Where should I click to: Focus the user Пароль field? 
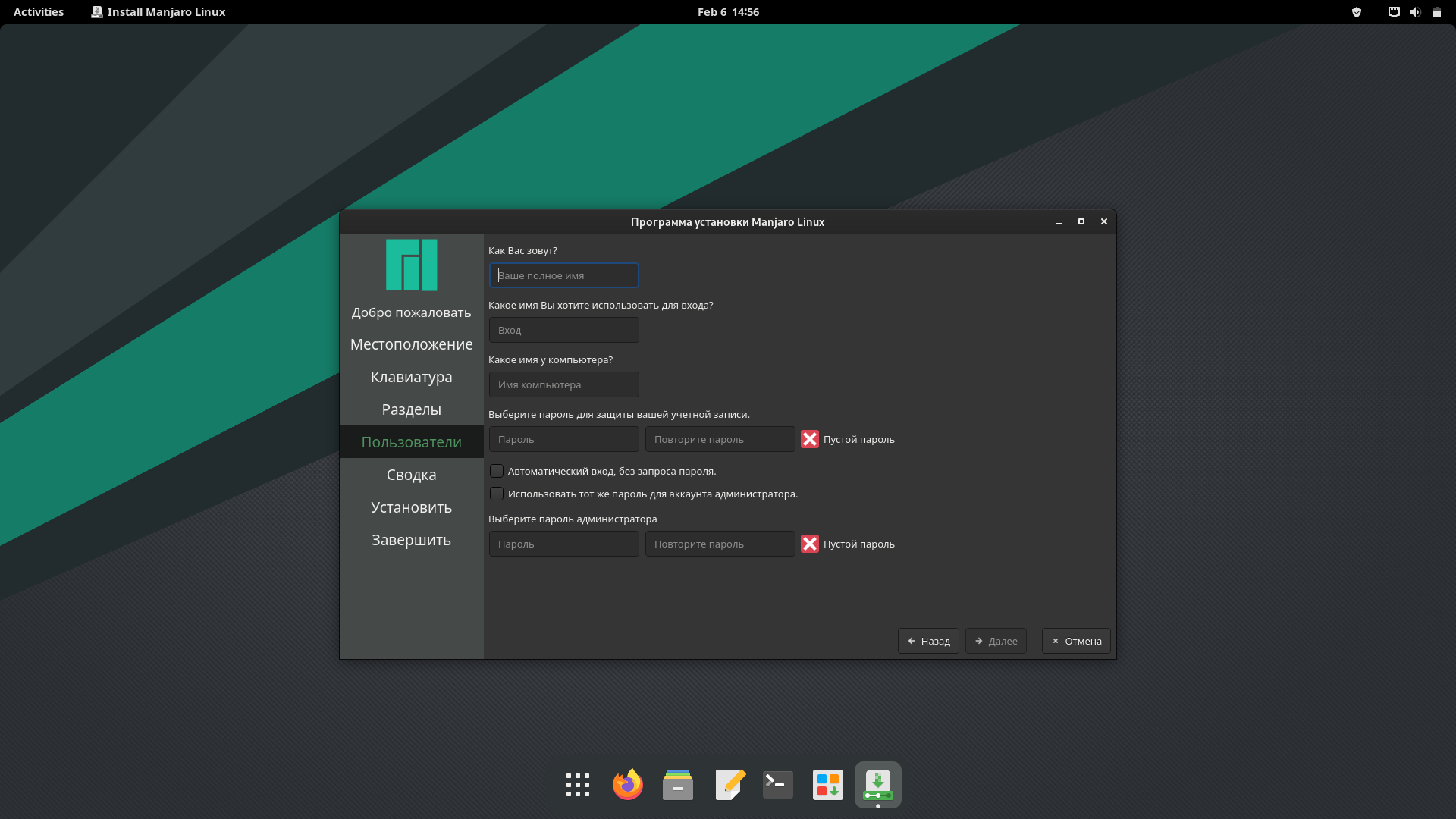(564, 439)
